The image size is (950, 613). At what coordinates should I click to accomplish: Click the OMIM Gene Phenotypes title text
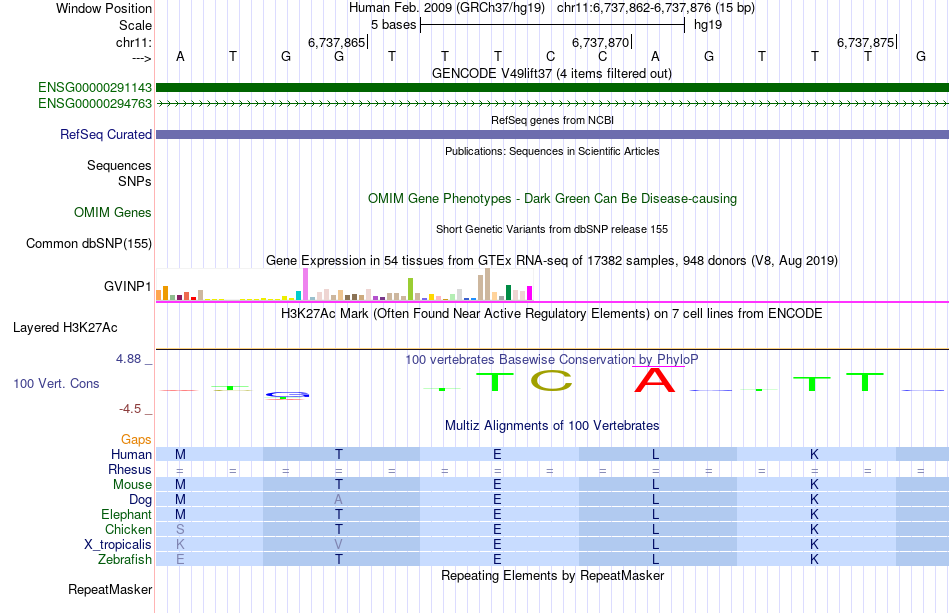(x=552, y=199)
